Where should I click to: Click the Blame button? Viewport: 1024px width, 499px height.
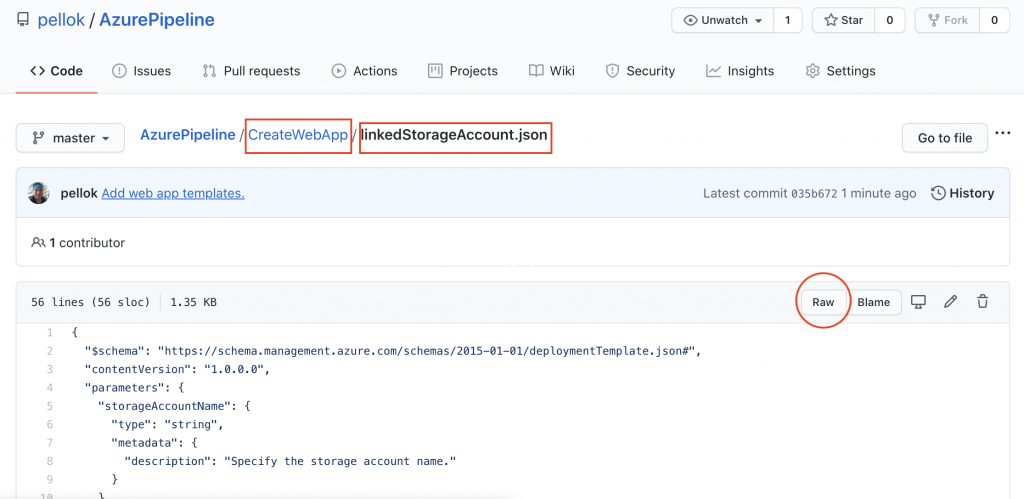click(x=873, y=302)
